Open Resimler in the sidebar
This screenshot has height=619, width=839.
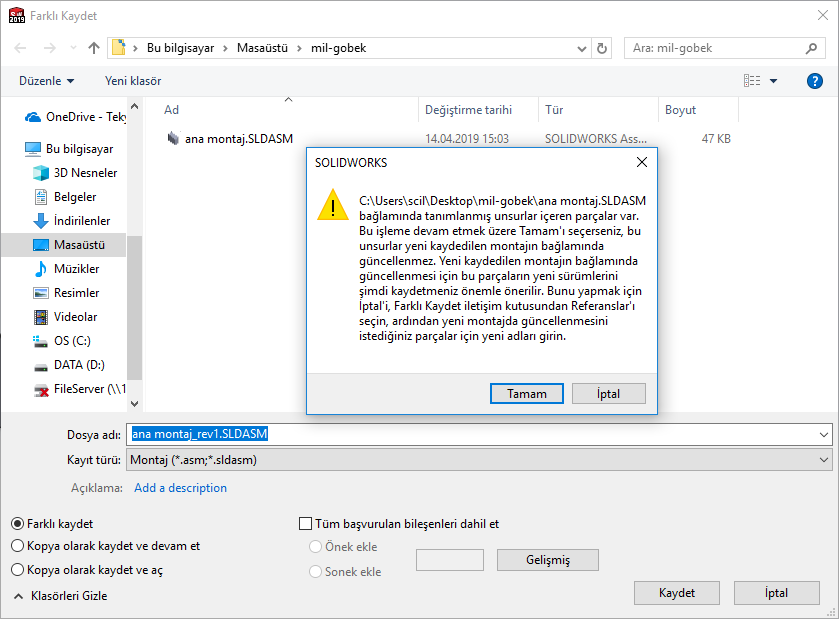[66, 293]
